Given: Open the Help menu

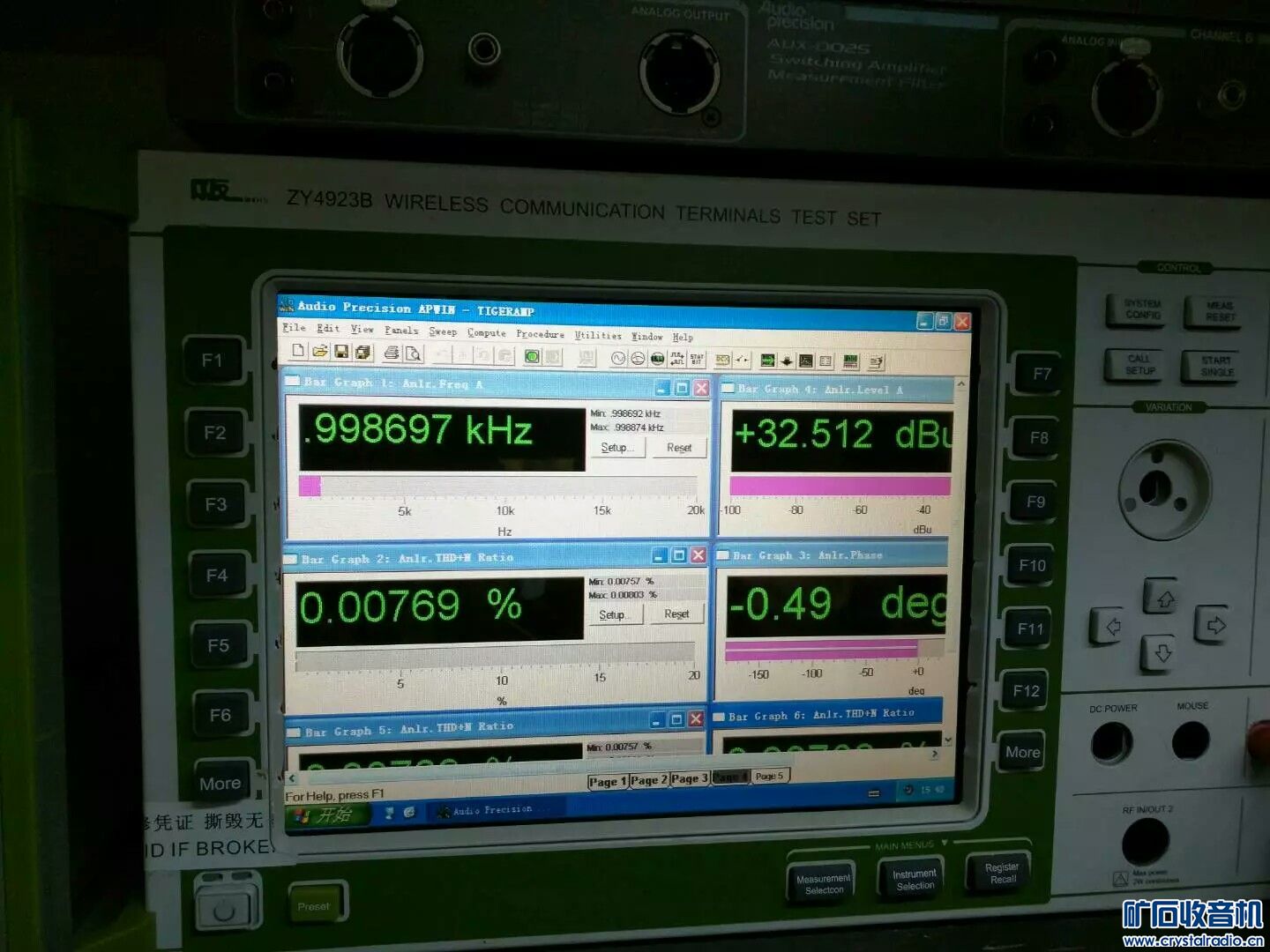Looking at the screenshot, I should 683,337.
